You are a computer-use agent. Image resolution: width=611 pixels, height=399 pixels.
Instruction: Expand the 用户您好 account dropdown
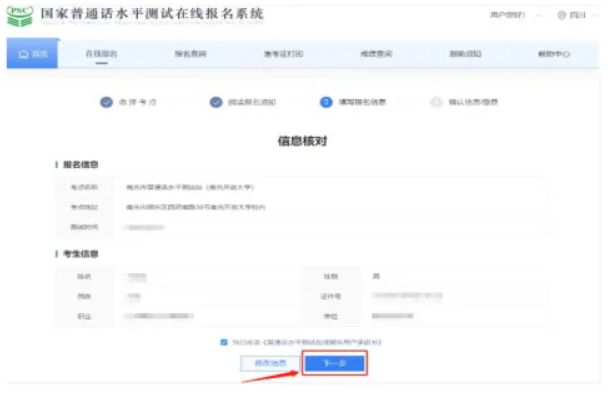pyautogui.click(x=516, y=15)
